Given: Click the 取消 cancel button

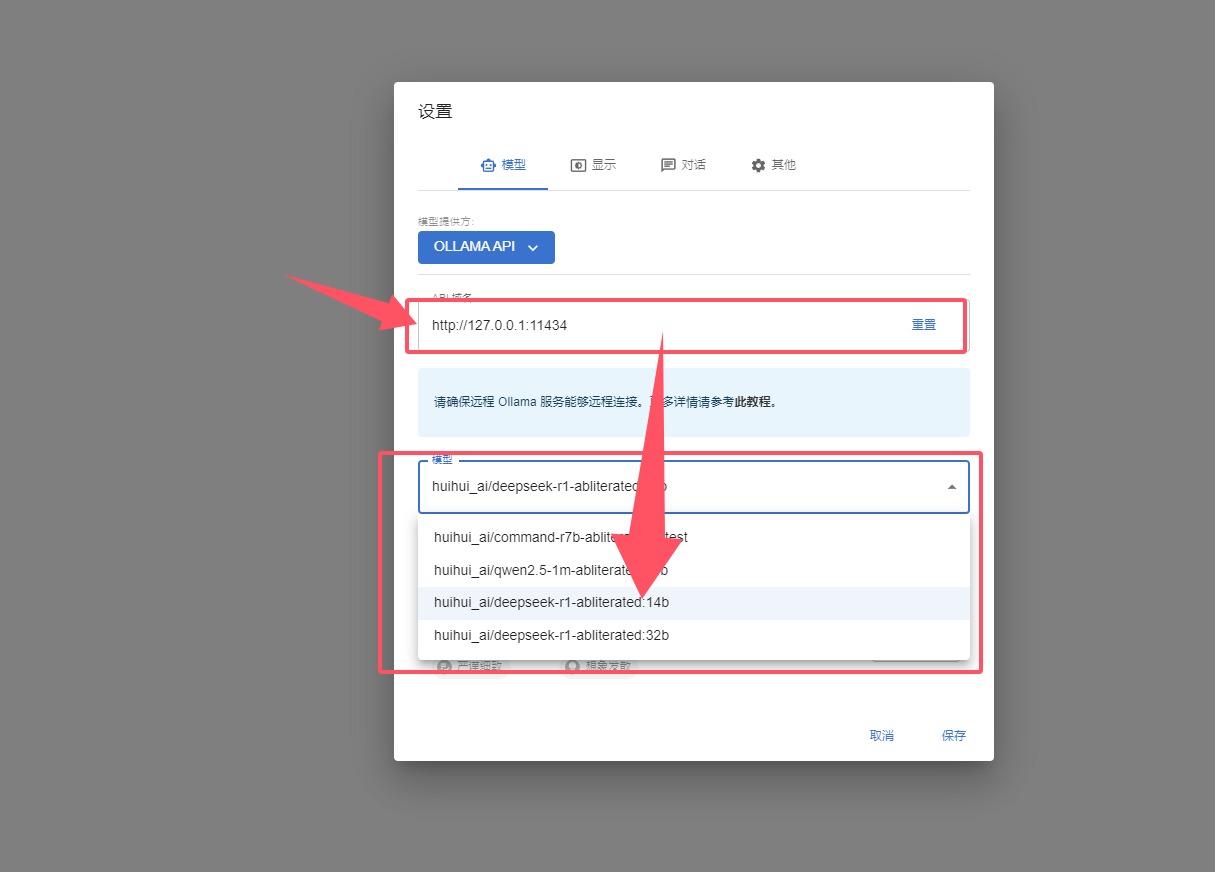Looking at the screenshot, I should (x=882, y=735).
